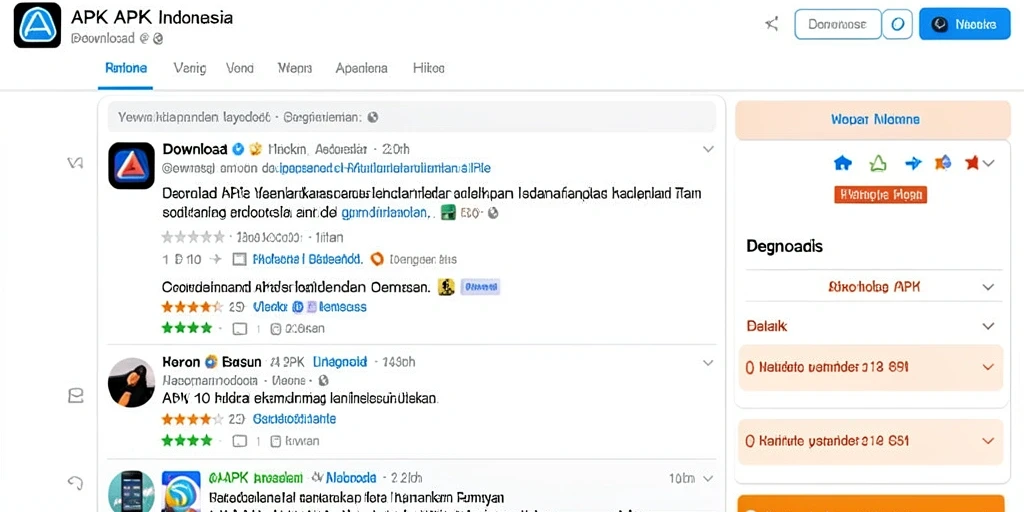Screen dimensions: 1024x512
Task: Click the blue verified badge next to Download
Action: [238, 149]
